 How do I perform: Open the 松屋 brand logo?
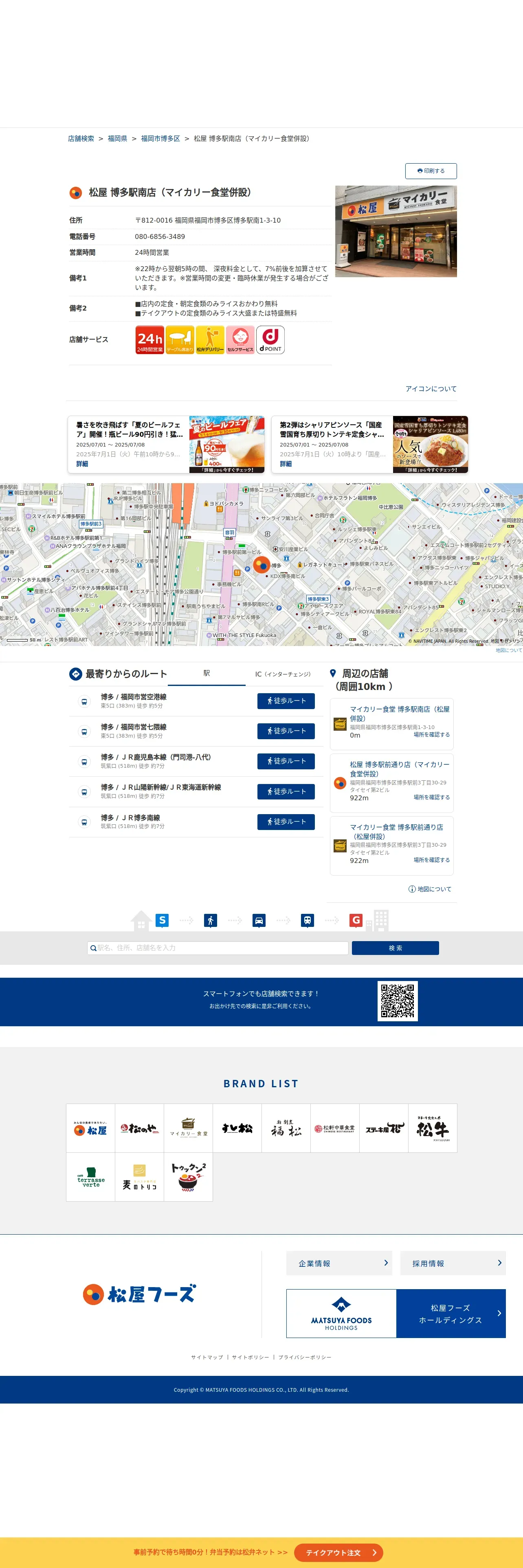click(91, 1128)
